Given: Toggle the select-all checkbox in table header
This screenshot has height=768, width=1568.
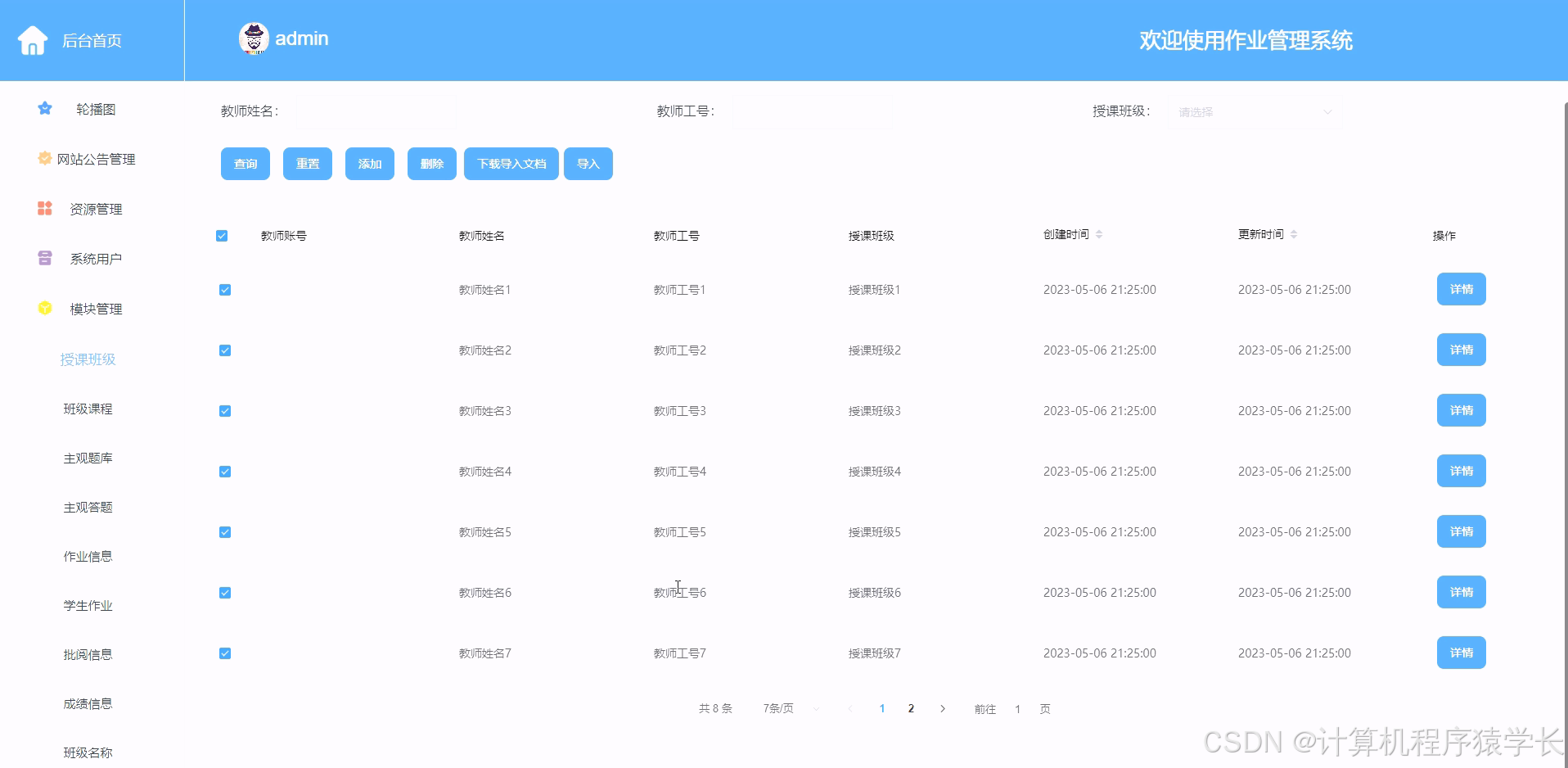Looking at the screenshot, I should tap(222, 236).
